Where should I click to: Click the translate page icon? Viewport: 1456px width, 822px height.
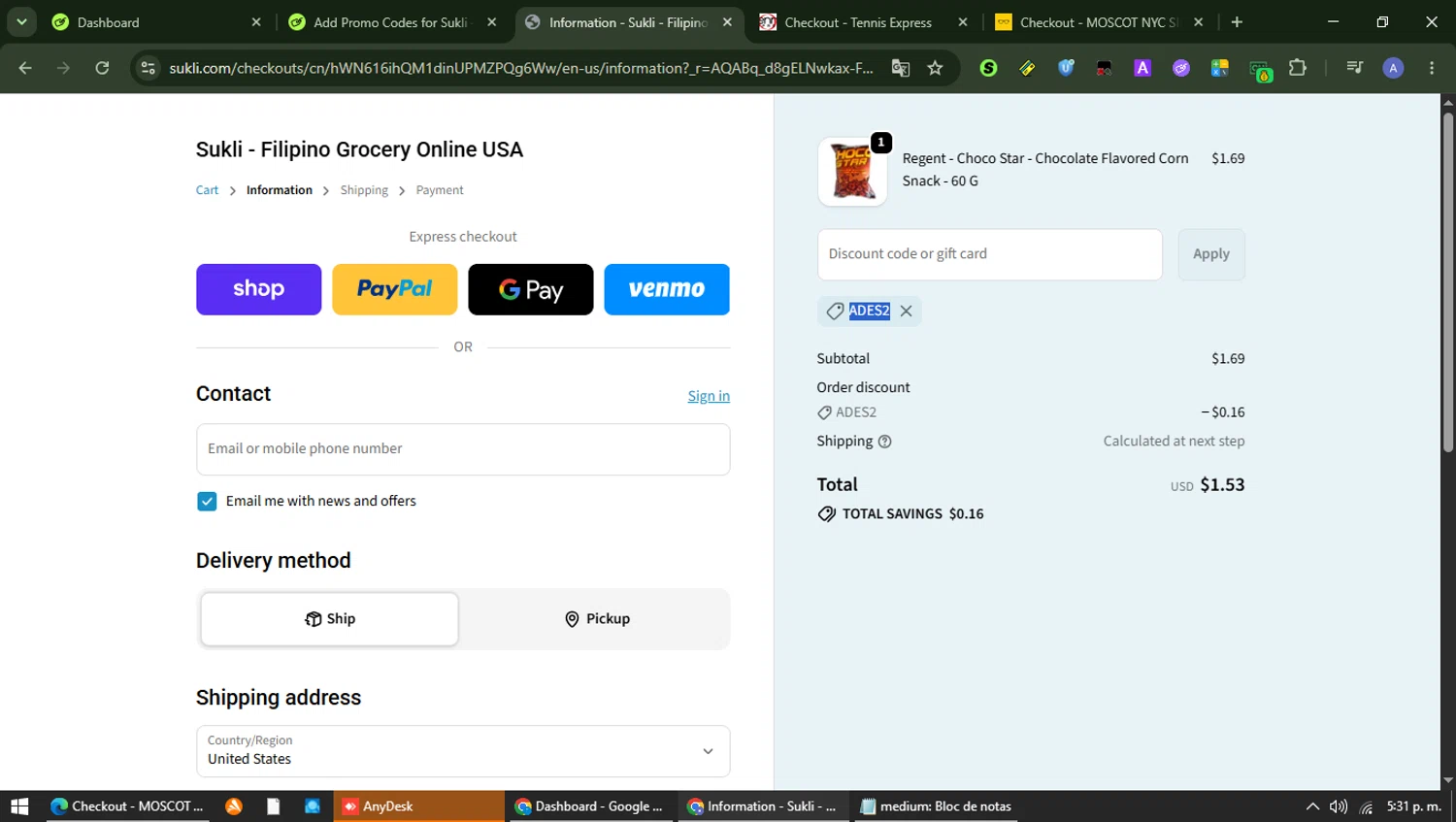901,68
